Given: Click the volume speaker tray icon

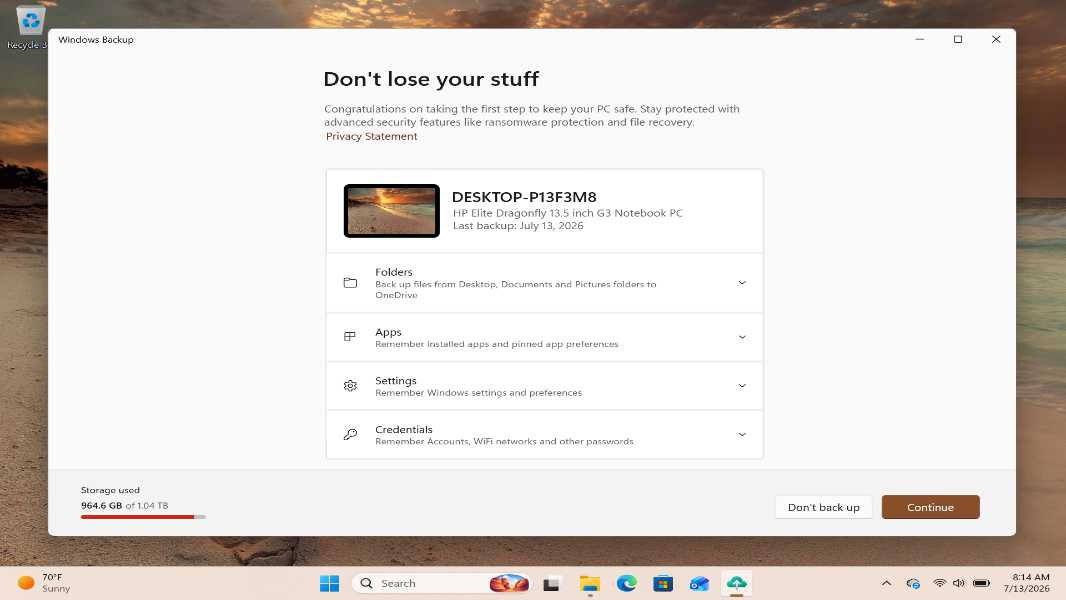Looking at the screenshot, I should pyautogui.click(x=959, y=583).
